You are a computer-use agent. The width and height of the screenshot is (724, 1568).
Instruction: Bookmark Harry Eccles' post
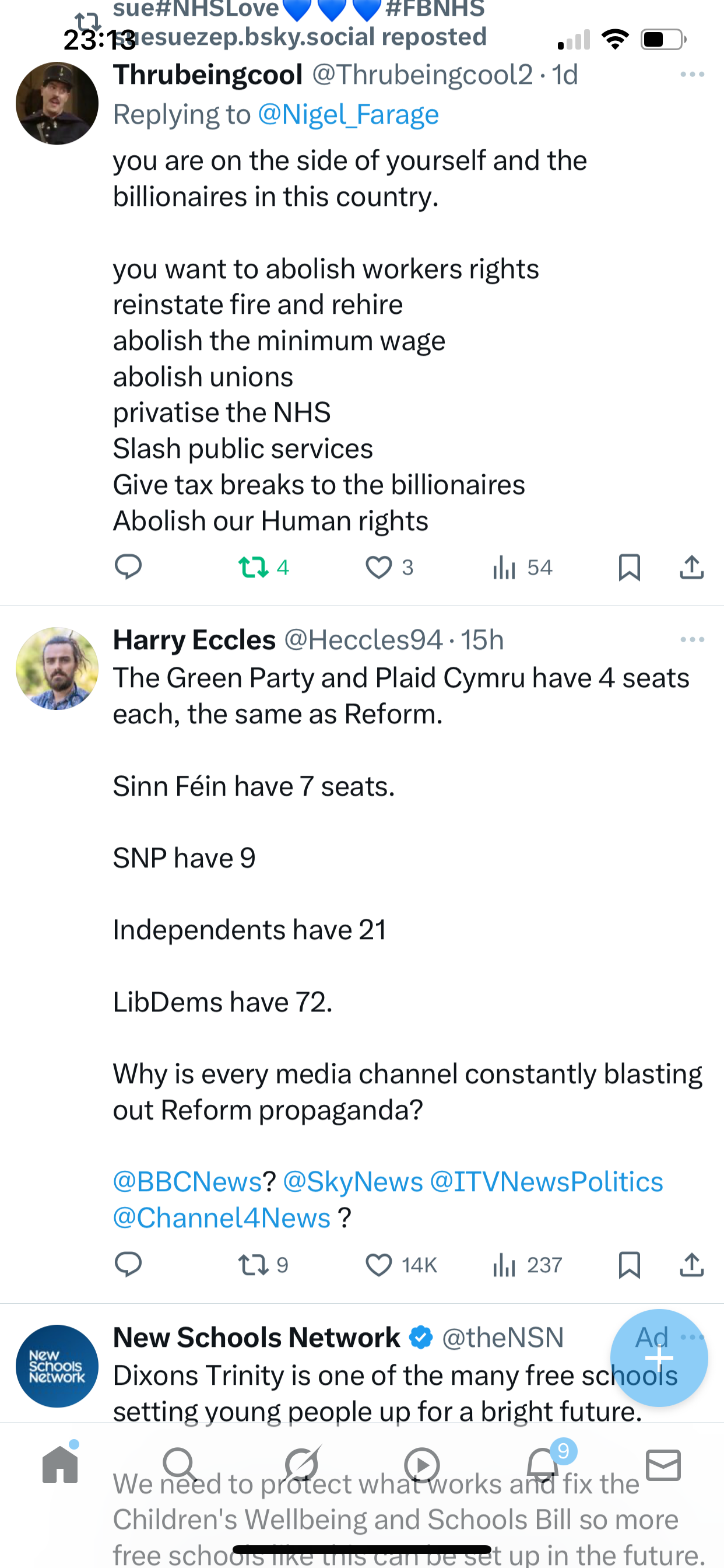628,1265
